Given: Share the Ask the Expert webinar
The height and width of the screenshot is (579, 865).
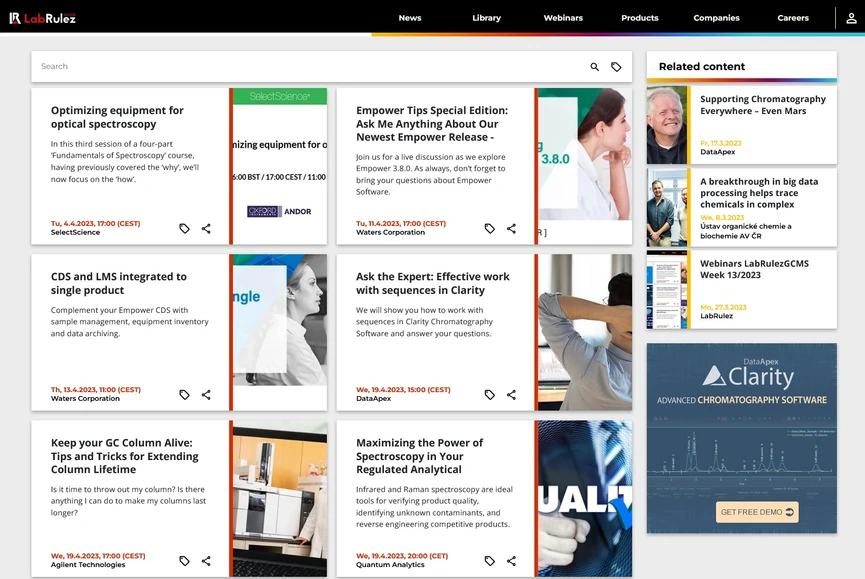Looking at the screenshot, I should (x=511, y=394).
